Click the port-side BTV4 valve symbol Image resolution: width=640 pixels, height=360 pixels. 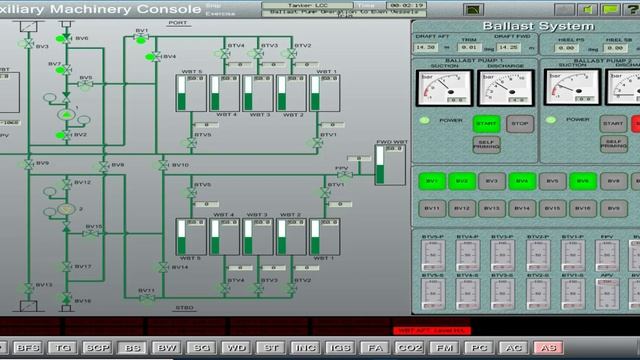(x=224, y=53)
